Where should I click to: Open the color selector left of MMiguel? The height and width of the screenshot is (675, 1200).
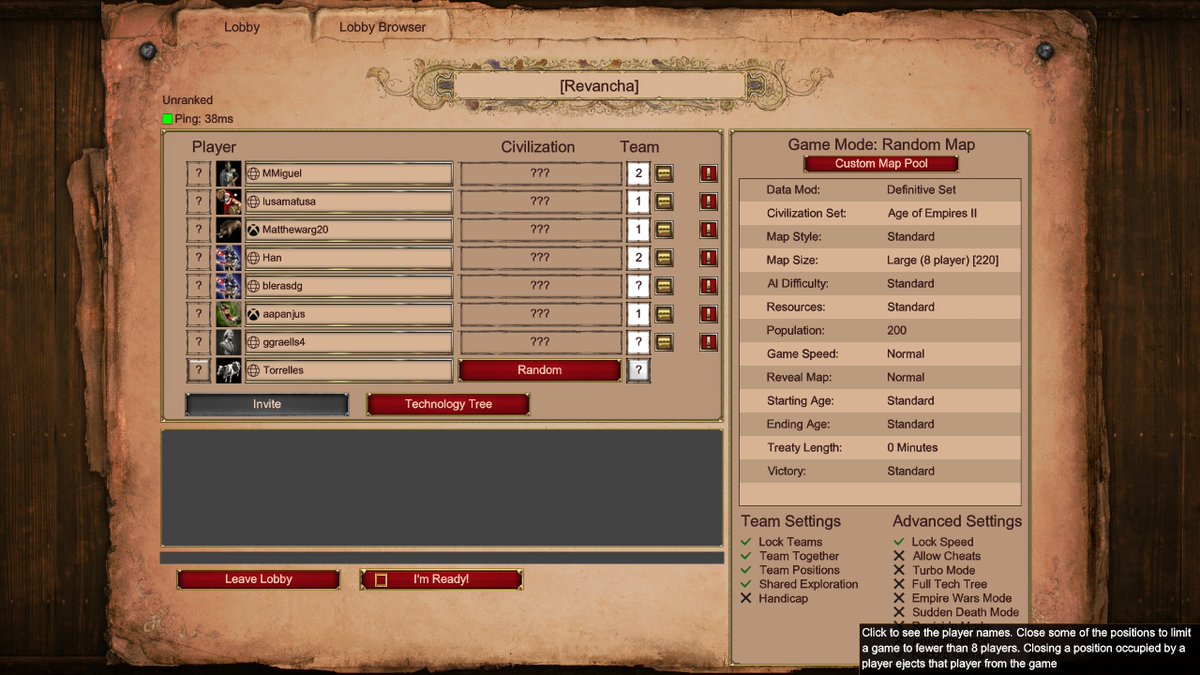click(x=199, y=174)
